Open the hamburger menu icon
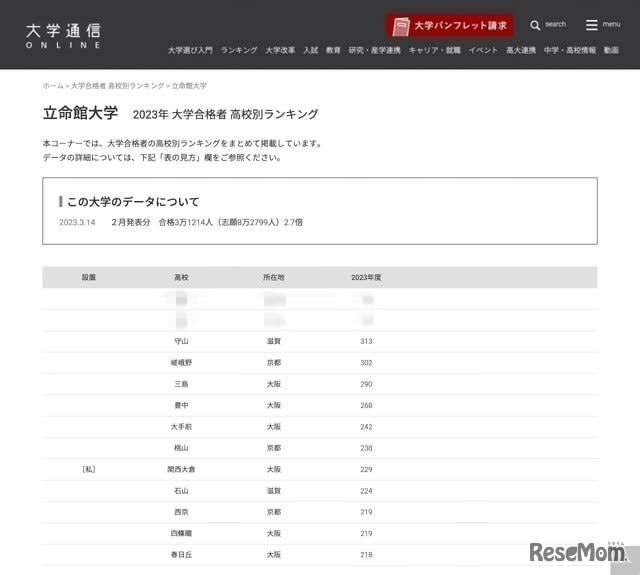This screenshot has width=640, height=575. 591,25
